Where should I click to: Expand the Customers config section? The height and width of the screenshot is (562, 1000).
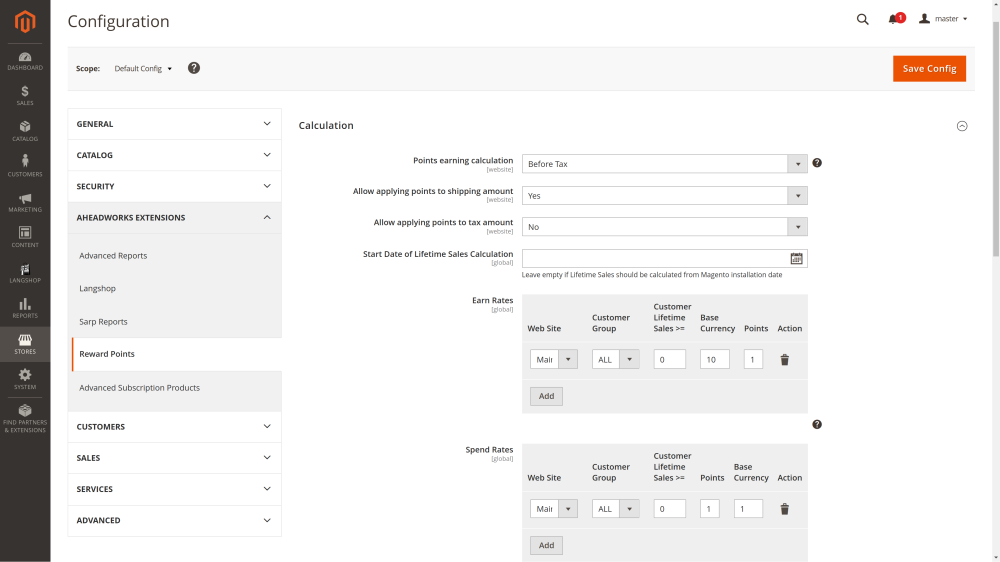[x=174, y=427]
